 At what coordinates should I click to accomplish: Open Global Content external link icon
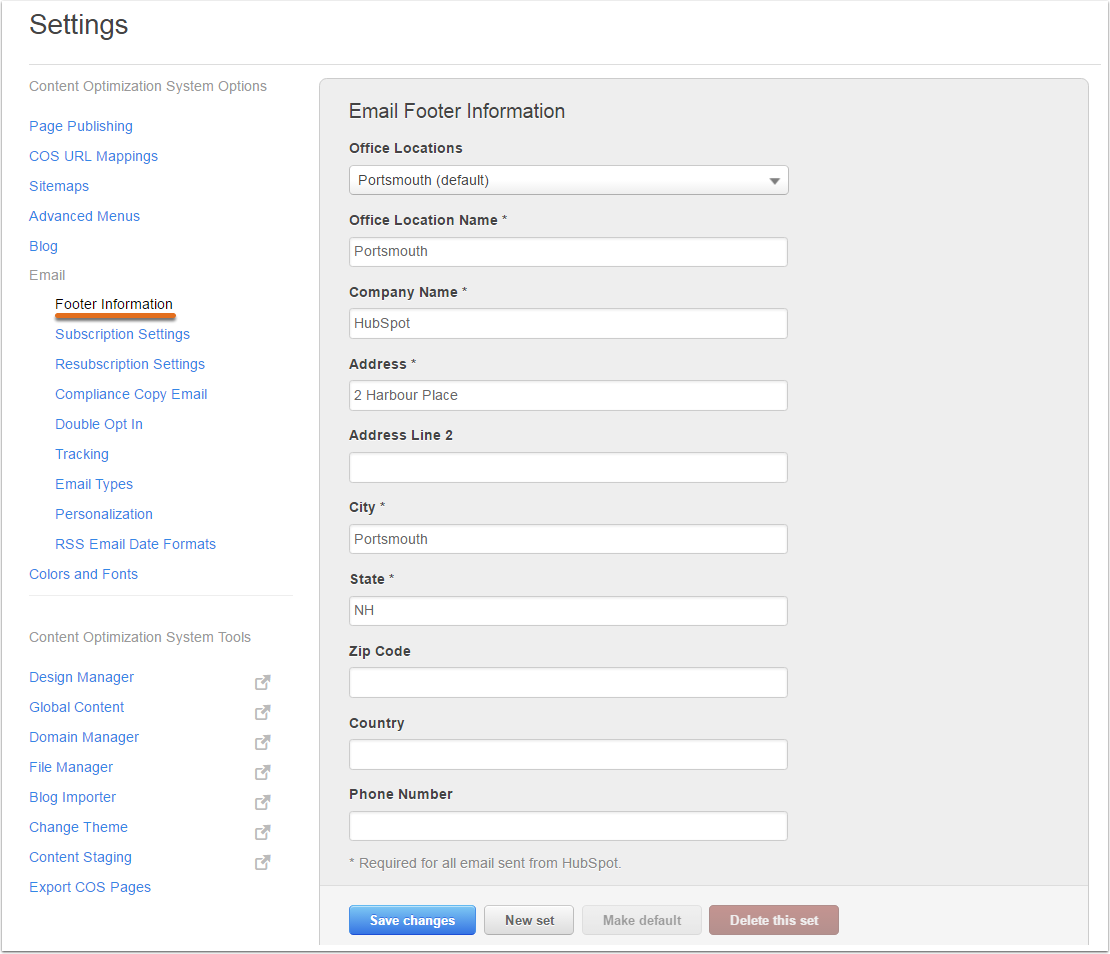pos(262,712)
